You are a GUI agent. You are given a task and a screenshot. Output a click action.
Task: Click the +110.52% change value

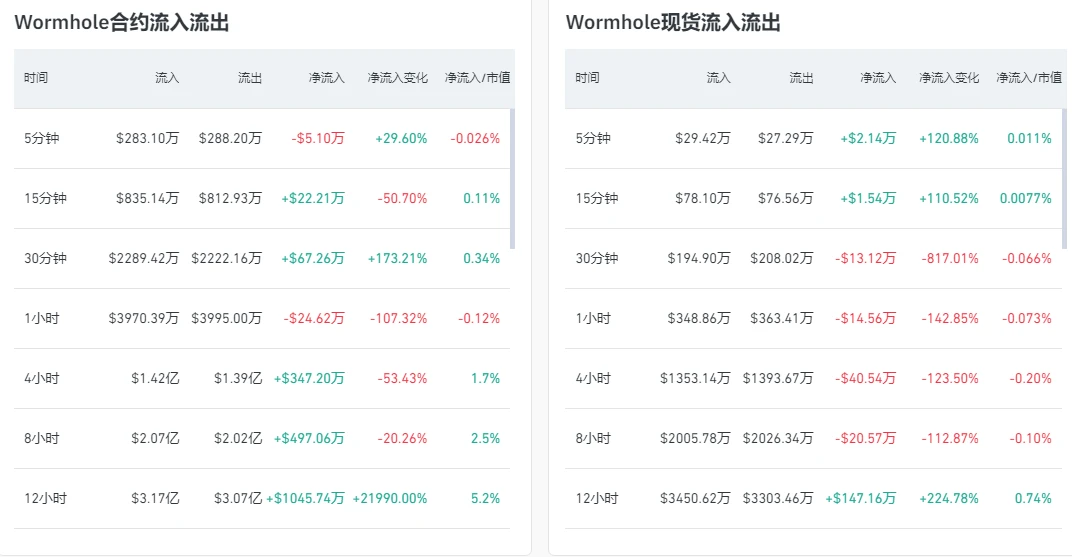tap(949, 199)
